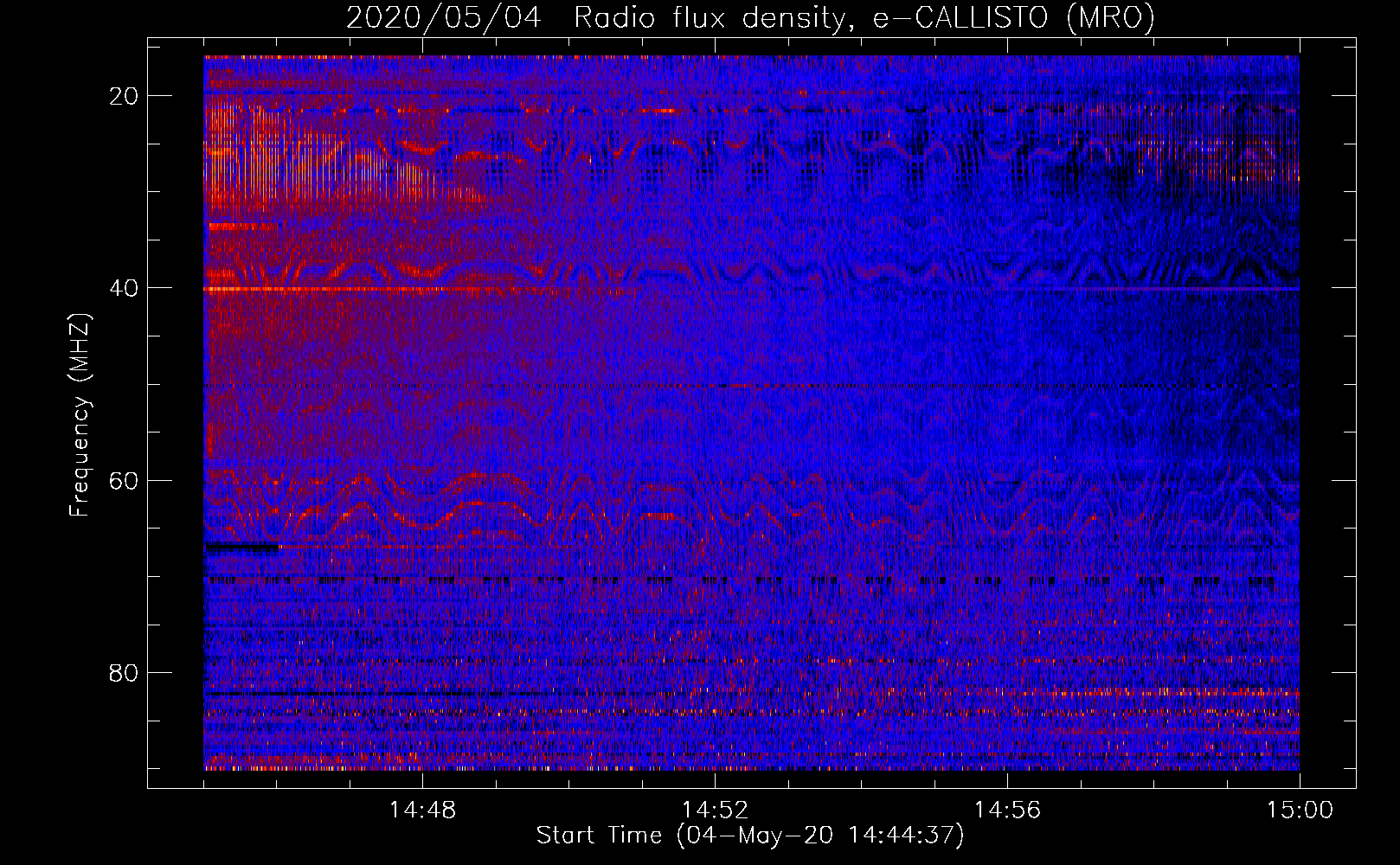Screen dimensions: 1400x865
Task: Click the "Frequency (MHZ)" axis label
Action: [x=80, y=415]
